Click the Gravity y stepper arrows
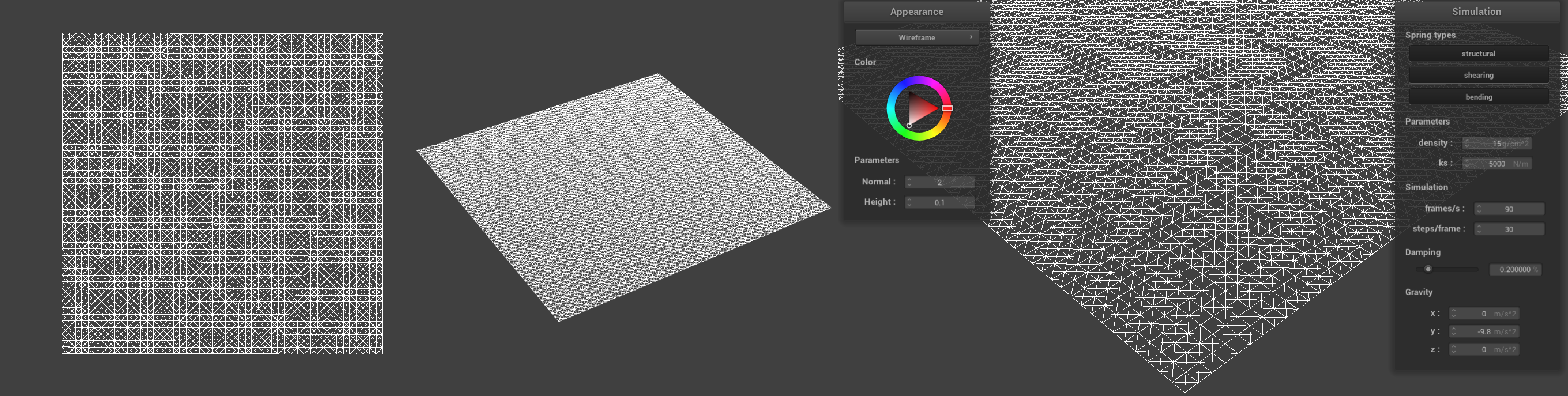This screenshot has height=396, width=1568. tap(1453, 331)
